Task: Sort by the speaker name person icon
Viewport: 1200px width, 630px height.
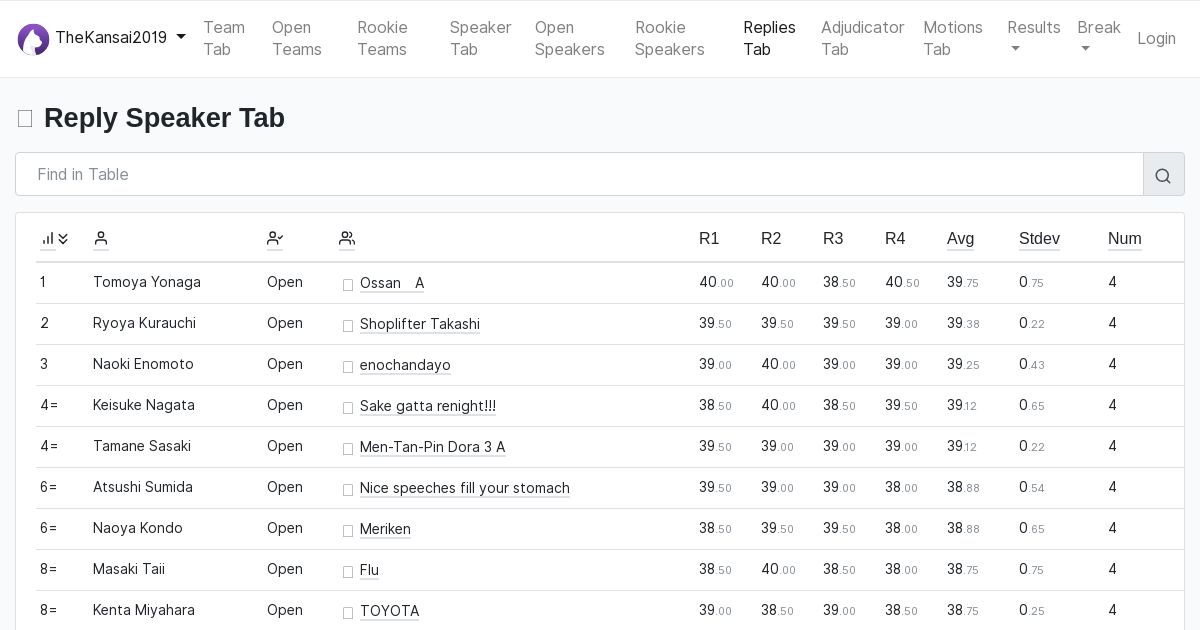Action: pos(101,239)
